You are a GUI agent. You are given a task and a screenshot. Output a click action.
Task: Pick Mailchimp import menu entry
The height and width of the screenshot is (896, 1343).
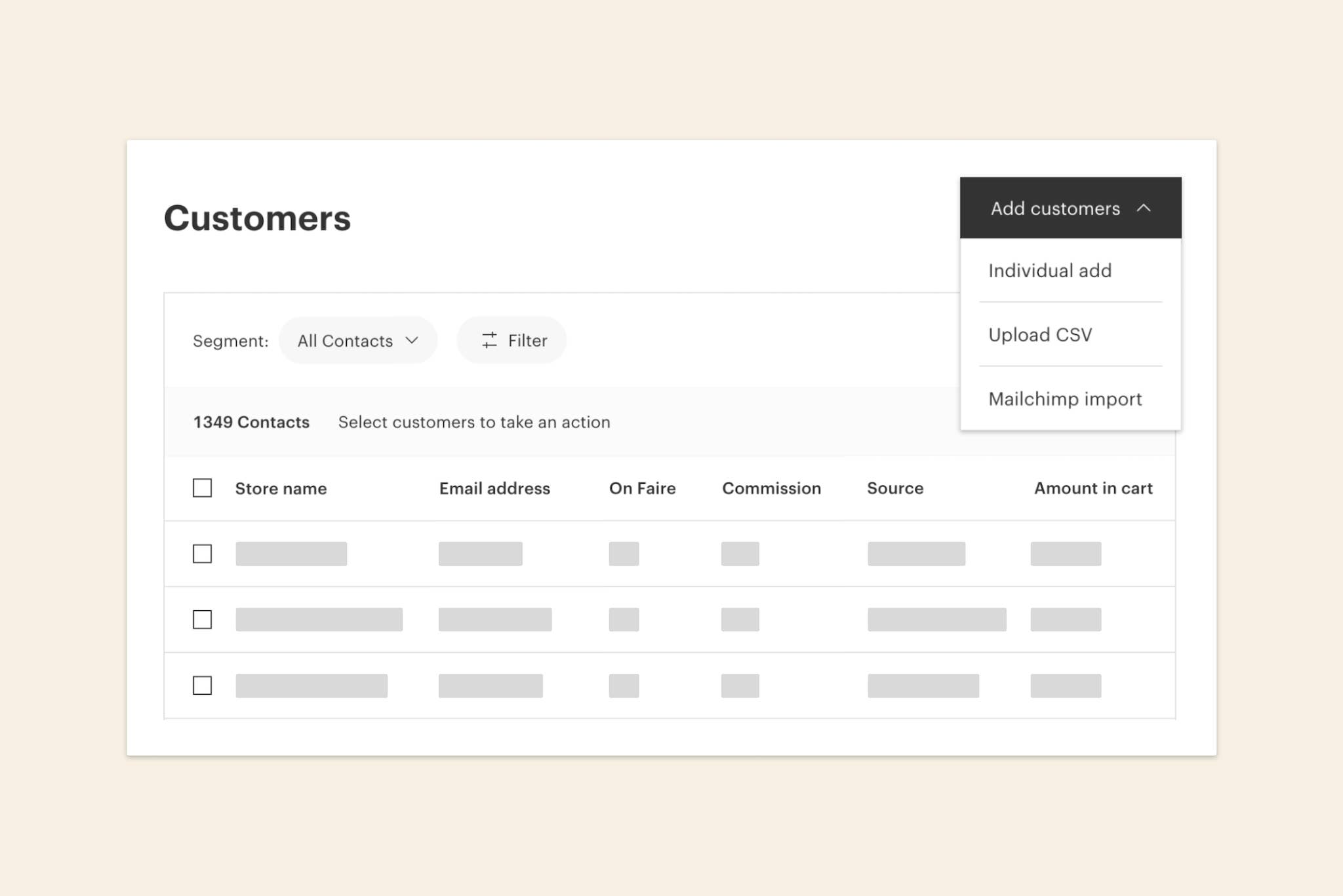(x=1065, y=399)
